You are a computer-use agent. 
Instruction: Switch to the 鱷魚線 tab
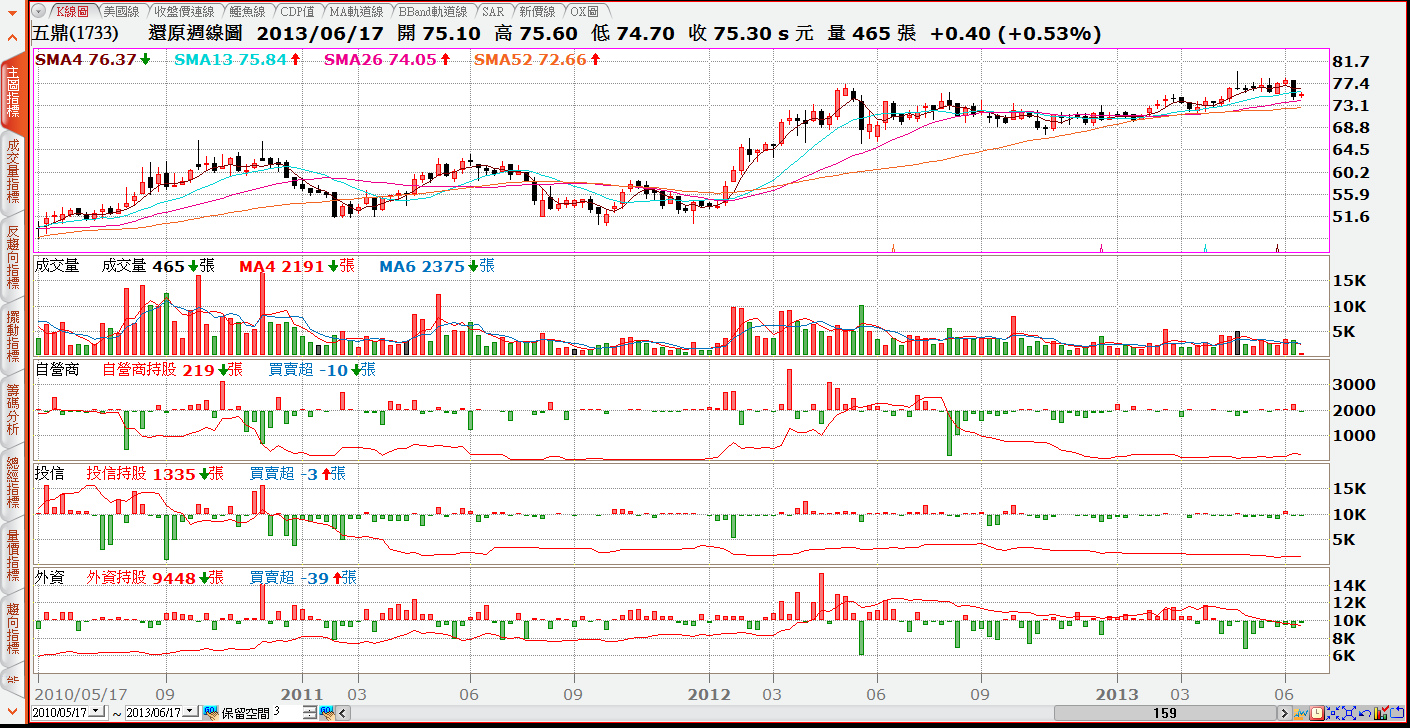246,11
